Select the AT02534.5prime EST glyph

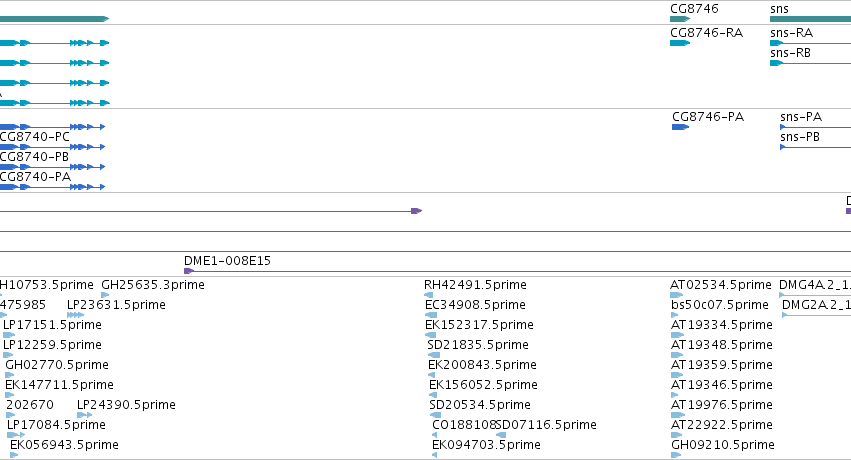pos(679,295)
